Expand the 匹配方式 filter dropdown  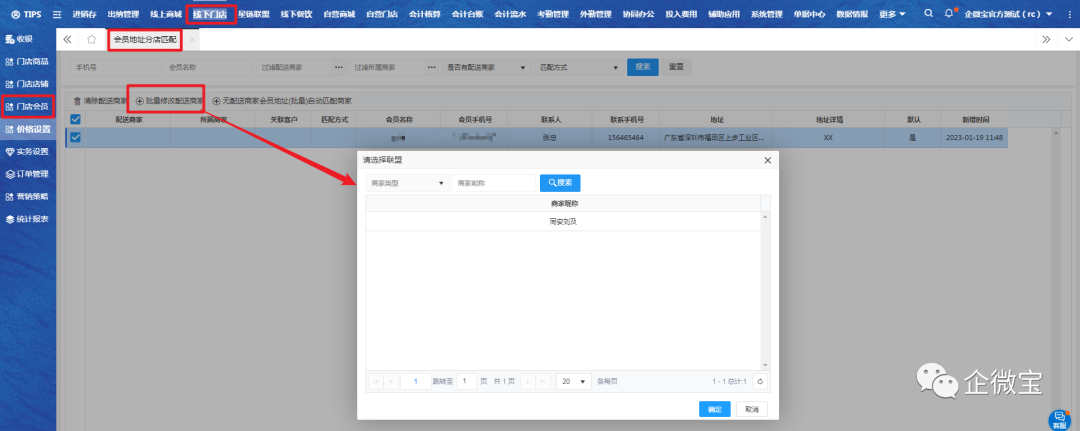coord(578,67)
